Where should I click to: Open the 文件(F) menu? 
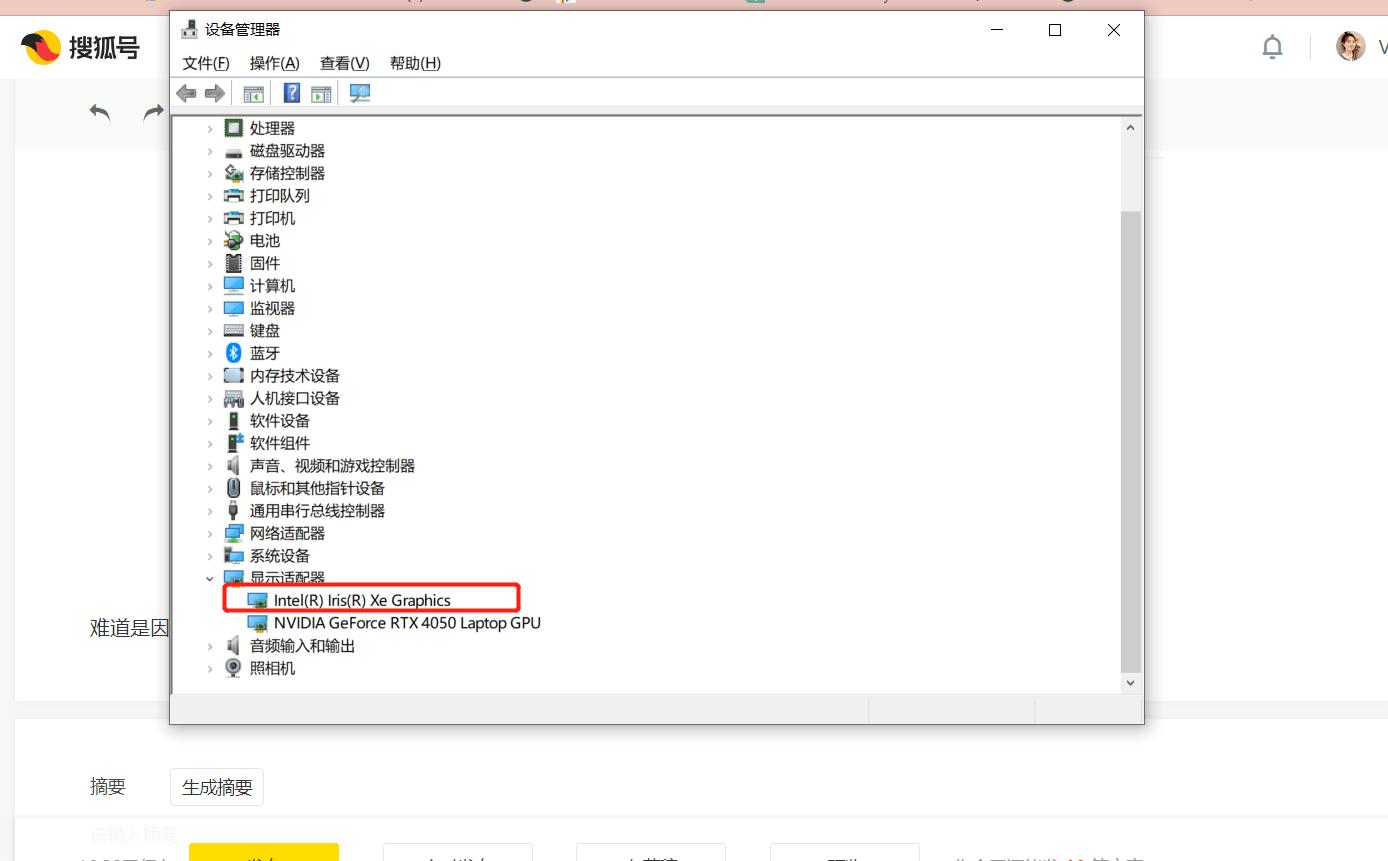206,63
